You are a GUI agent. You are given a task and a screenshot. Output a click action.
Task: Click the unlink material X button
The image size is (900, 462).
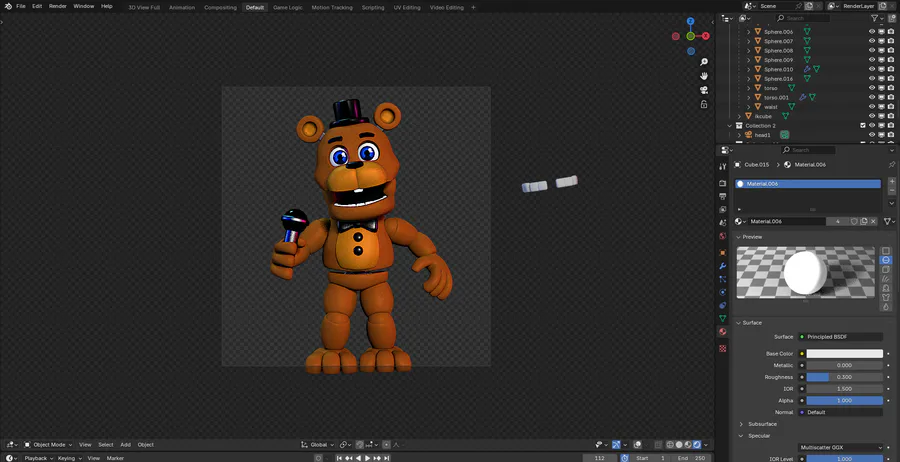[874, 222]
